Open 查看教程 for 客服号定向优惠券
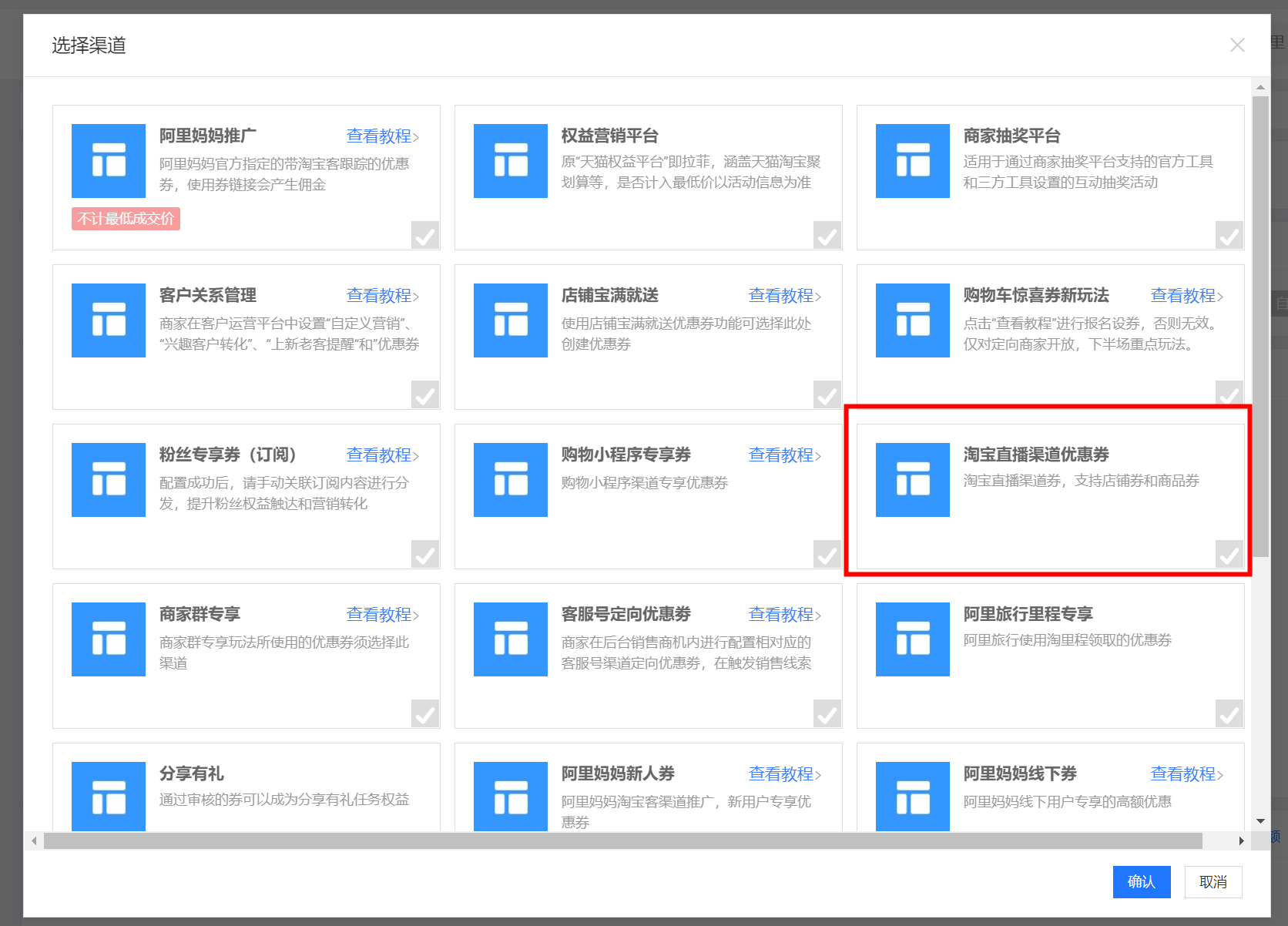This screenshot has height=926, width=1288. [x=785, y=615]
